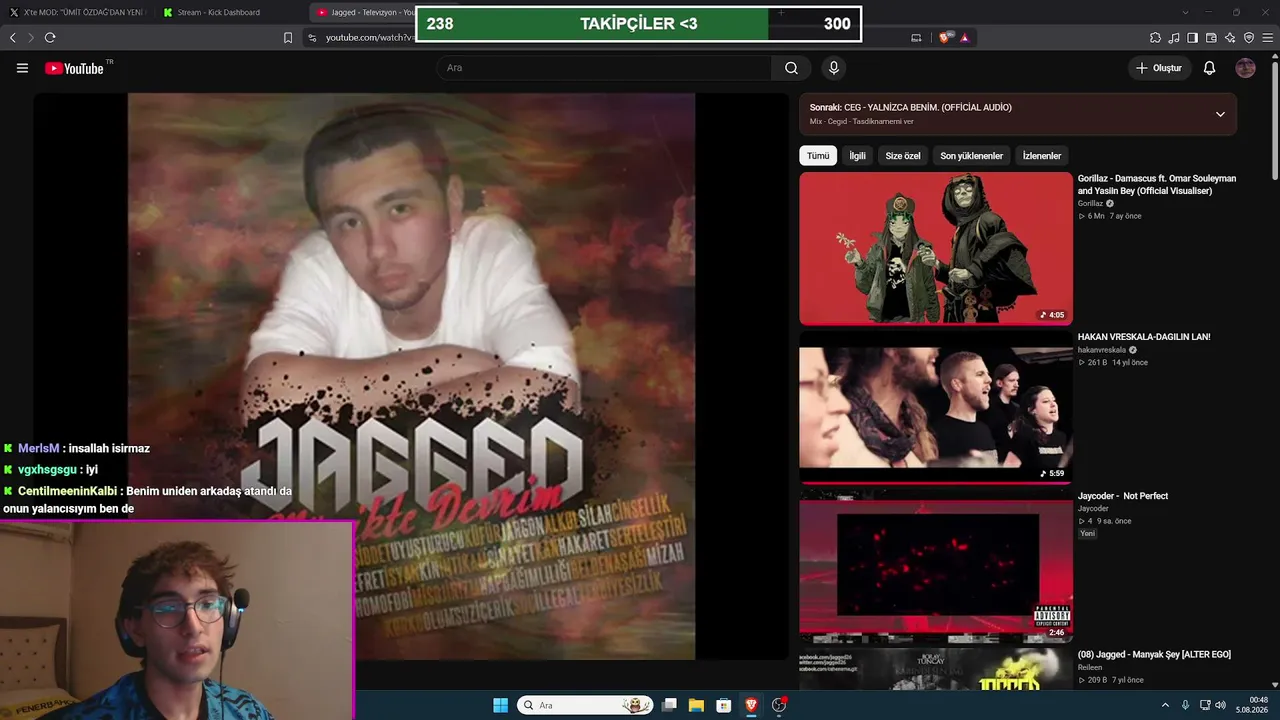This screenshot has width=1280, height=720.
Task: Open Microsoft Store from the taskbar
Action: [723, 705]
